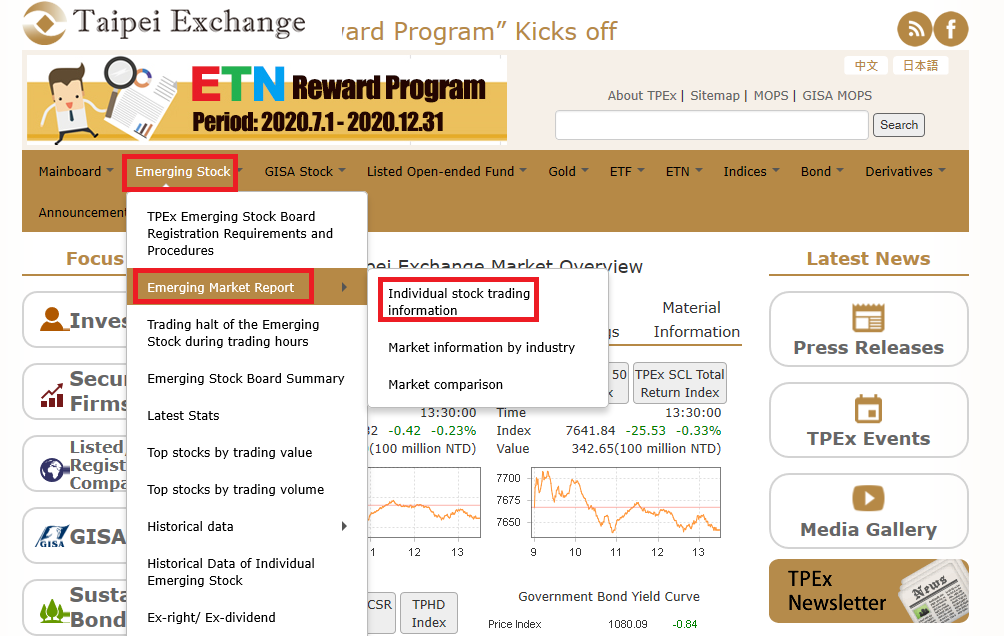
Task: Open the MOPS link
Action: coord(771,96)
